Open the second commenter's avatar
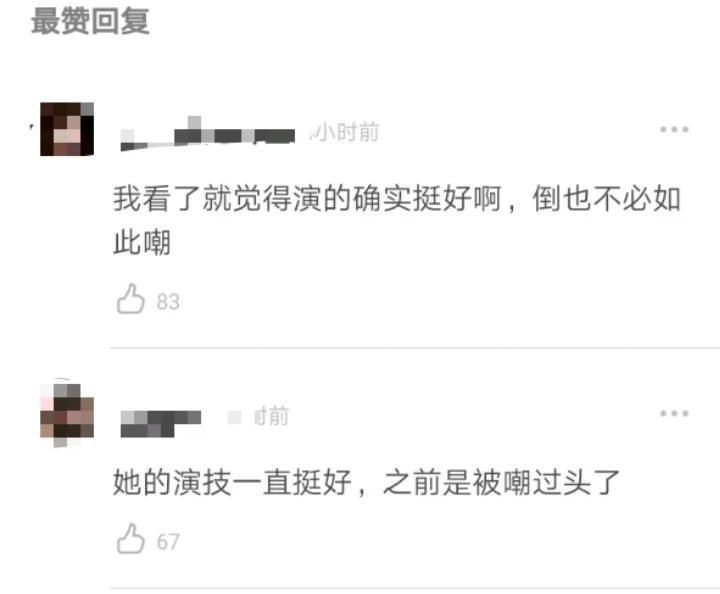 point(67,413)
